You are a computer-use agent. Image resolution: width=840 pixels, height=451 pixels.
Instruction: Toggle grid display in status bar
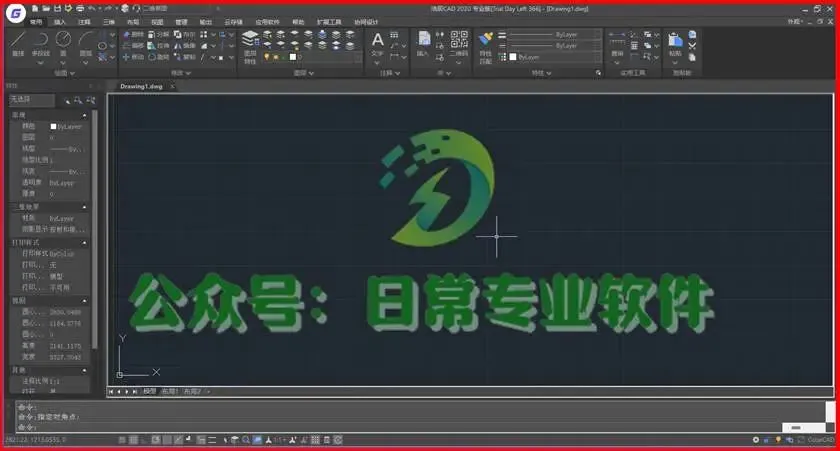click(x=133, y=440)
